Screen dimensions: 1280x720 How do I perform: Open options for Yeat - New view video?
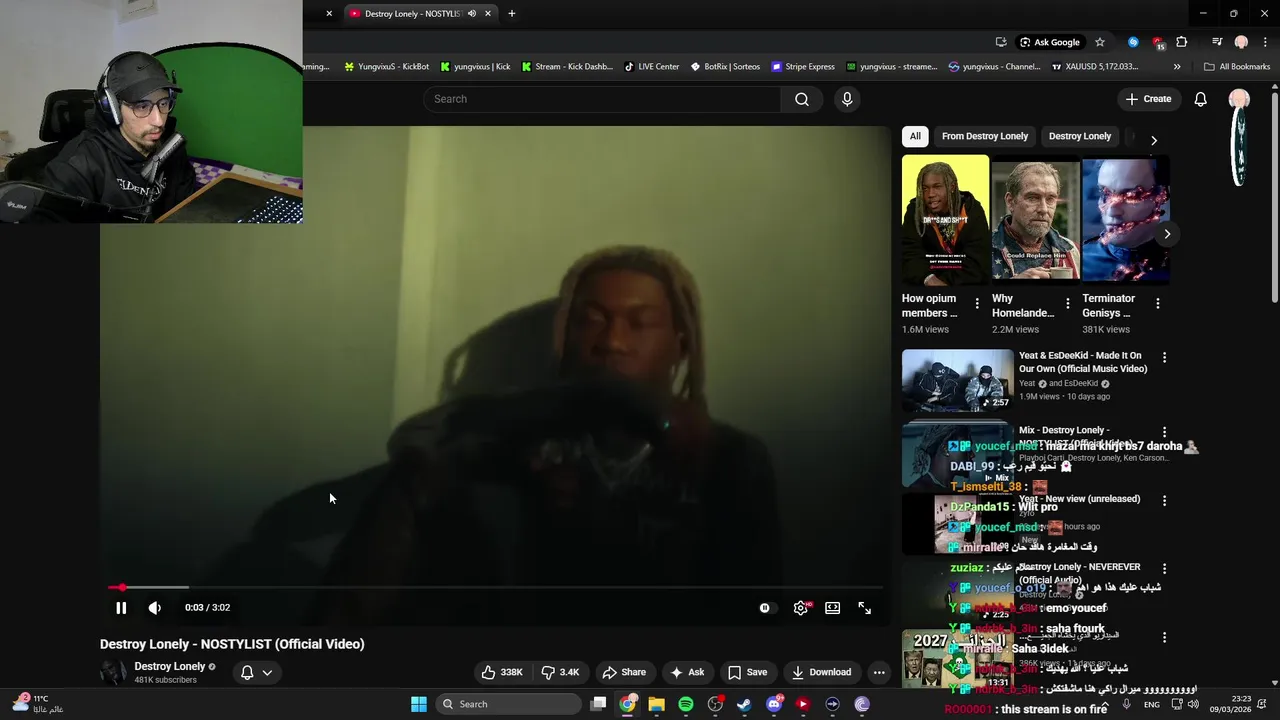pos(1164,500)
